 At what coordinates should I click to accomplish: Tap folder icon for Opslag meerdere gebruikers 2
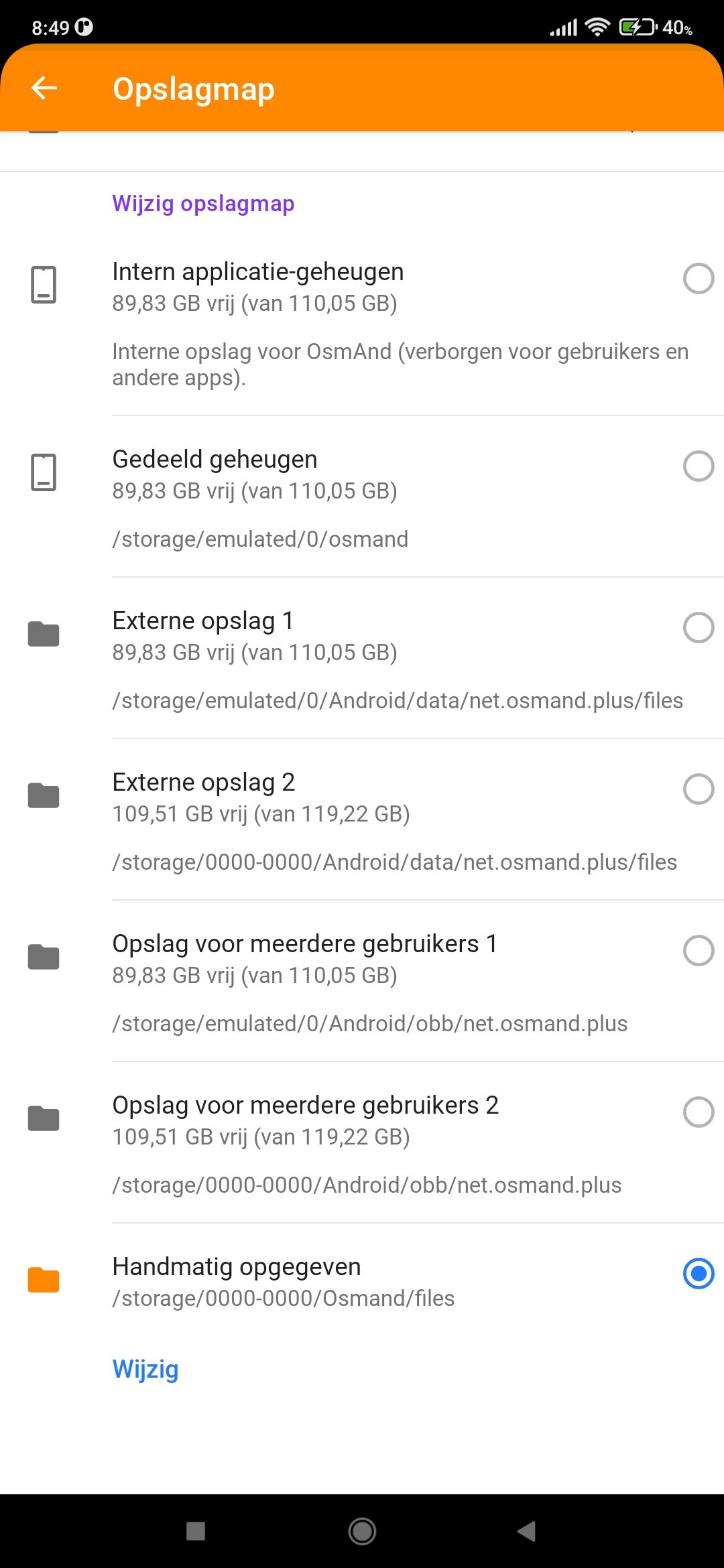click(44, 1118)
